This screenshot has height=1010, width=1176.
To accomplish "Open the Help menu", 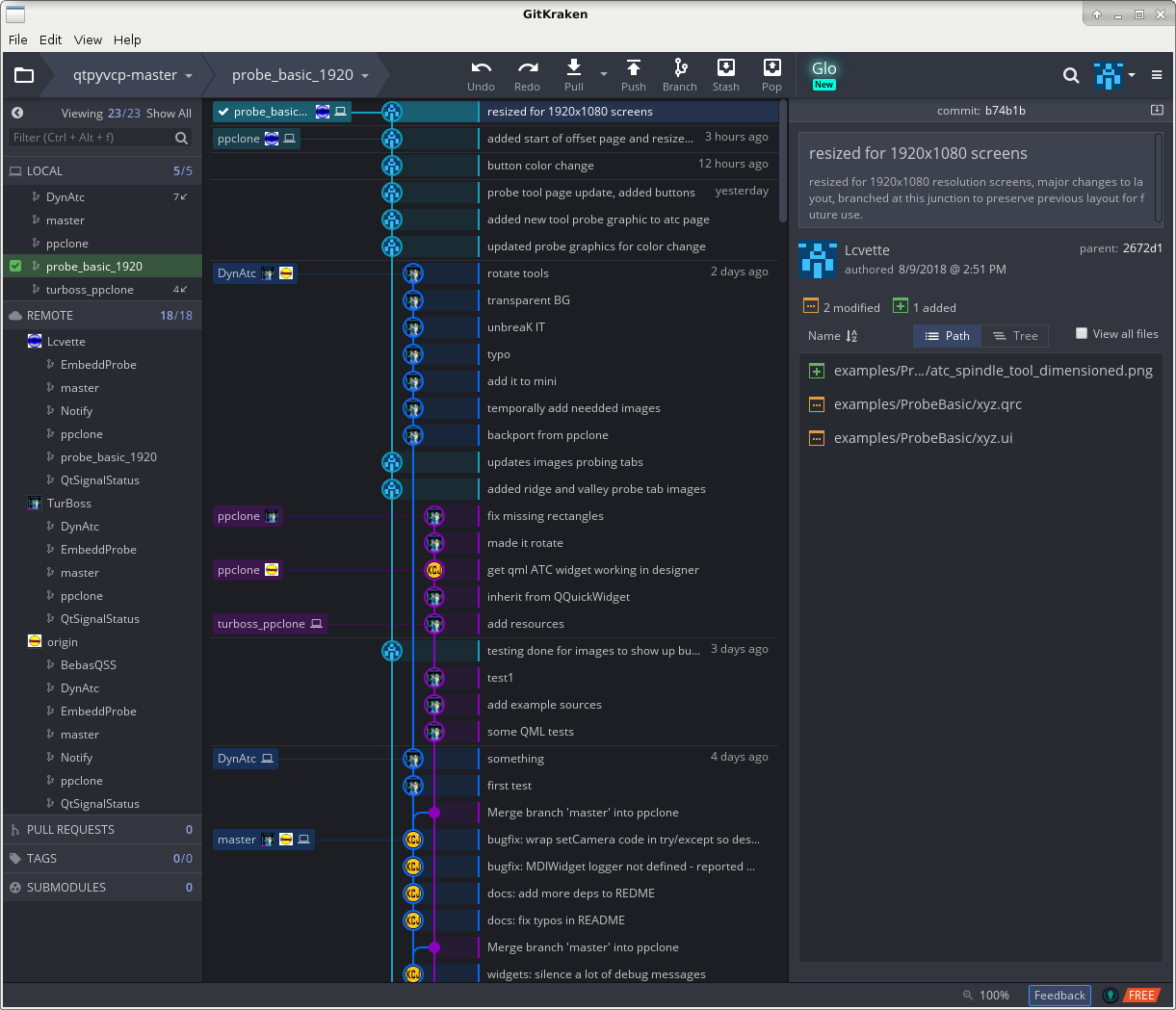I will pyautogui.click(x=127, y=39).
